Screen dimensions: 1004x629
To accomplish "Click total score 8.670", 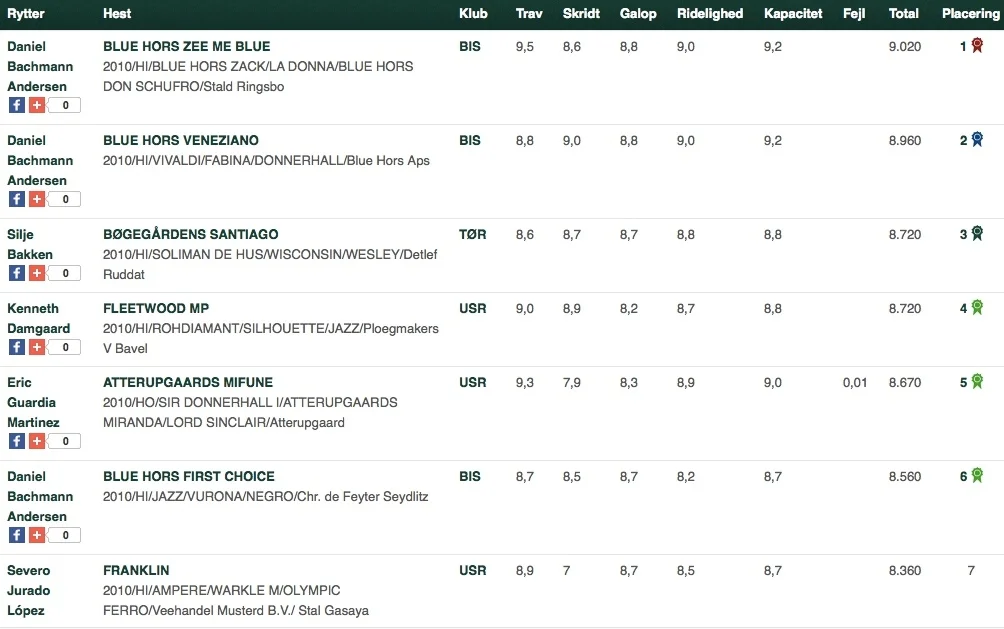I will tap(905, 382).
